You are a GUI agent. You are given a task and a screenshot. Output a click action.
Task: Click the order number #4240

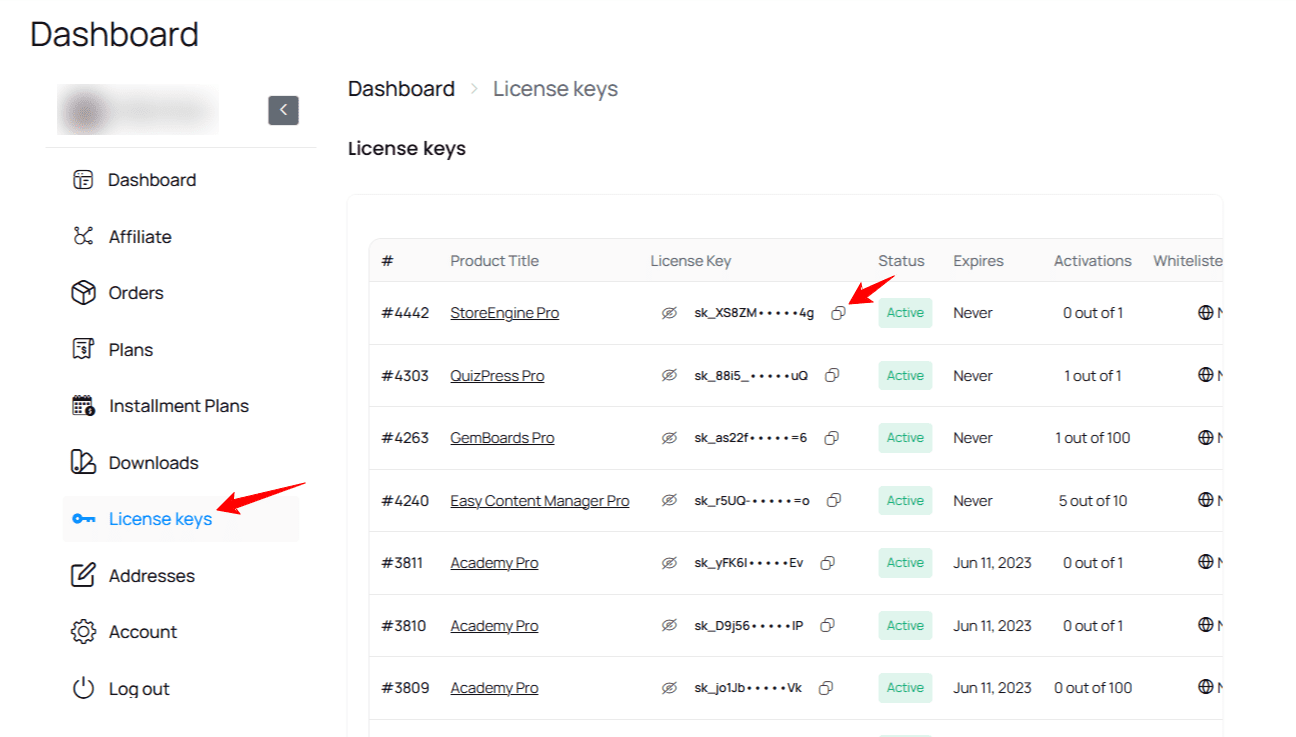405,501
